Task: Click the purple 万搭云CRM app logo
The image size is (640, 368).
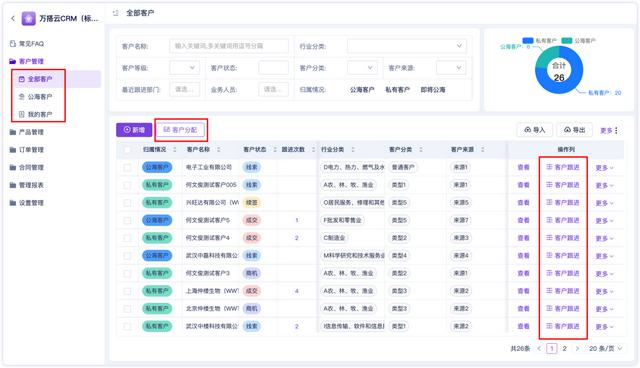Action: point(29,18)
